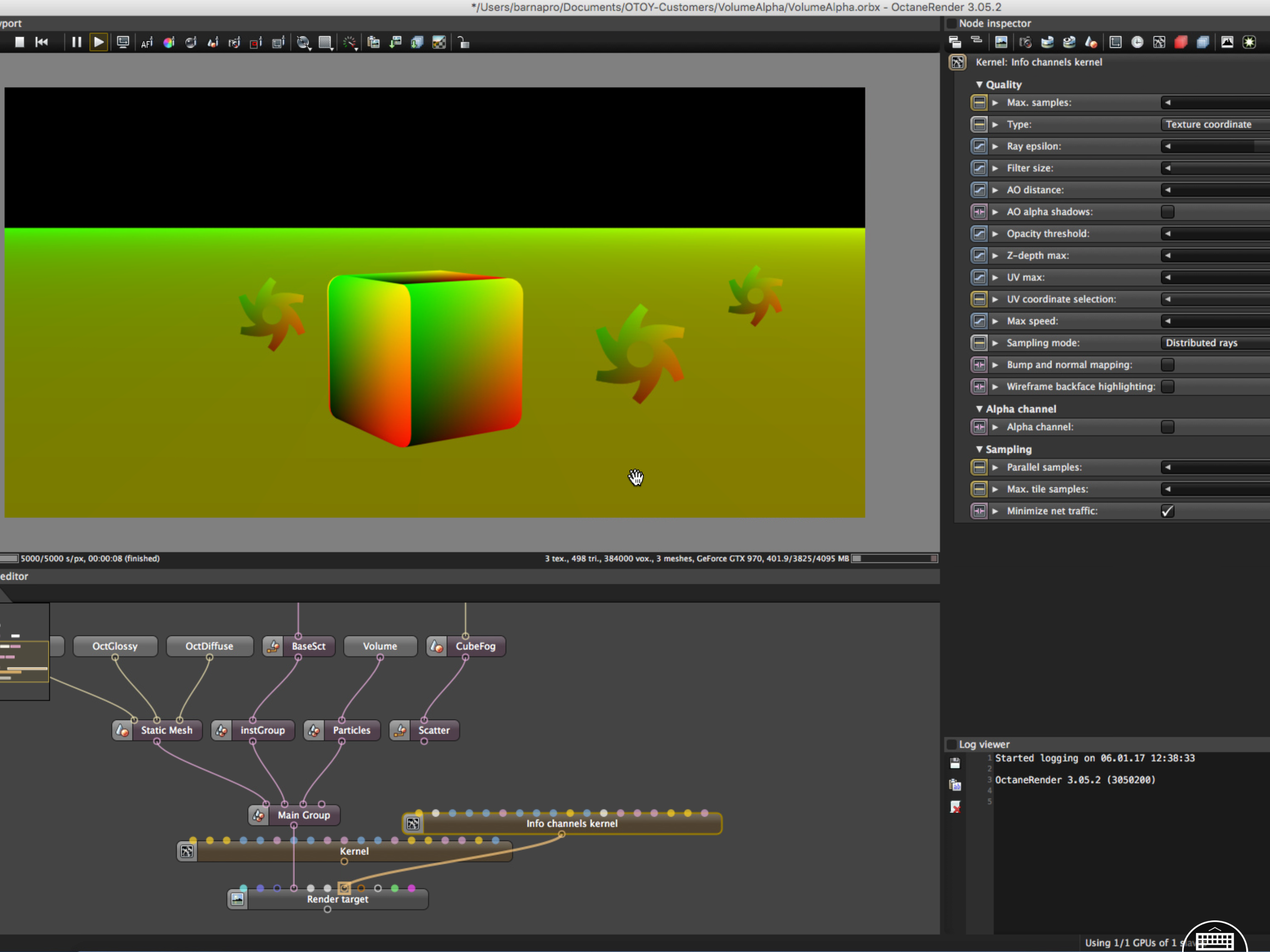The height and width of the screenshot is (952, 1270).
Task: Select the white balance color picker
Action: click(169, 42)
